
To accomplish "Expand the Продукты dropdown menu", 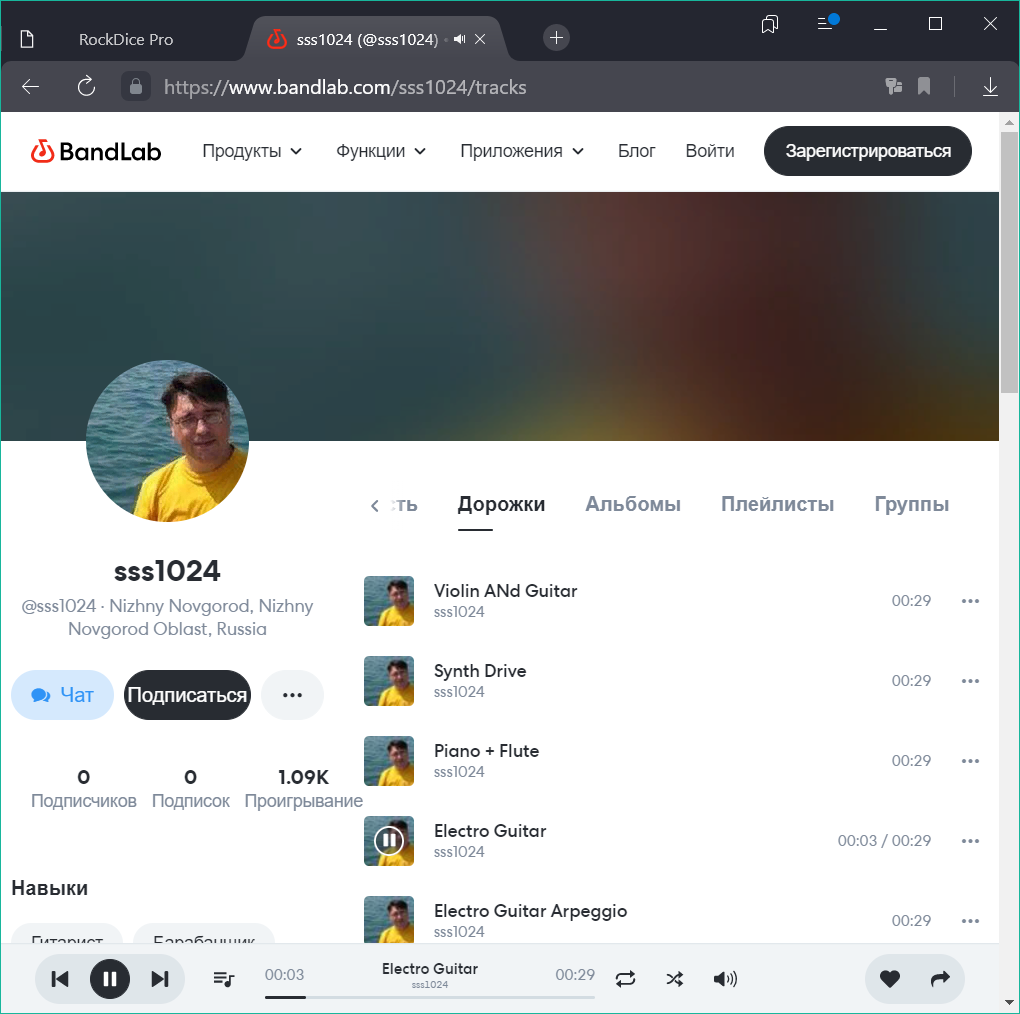I will click(x=252, y=151).
